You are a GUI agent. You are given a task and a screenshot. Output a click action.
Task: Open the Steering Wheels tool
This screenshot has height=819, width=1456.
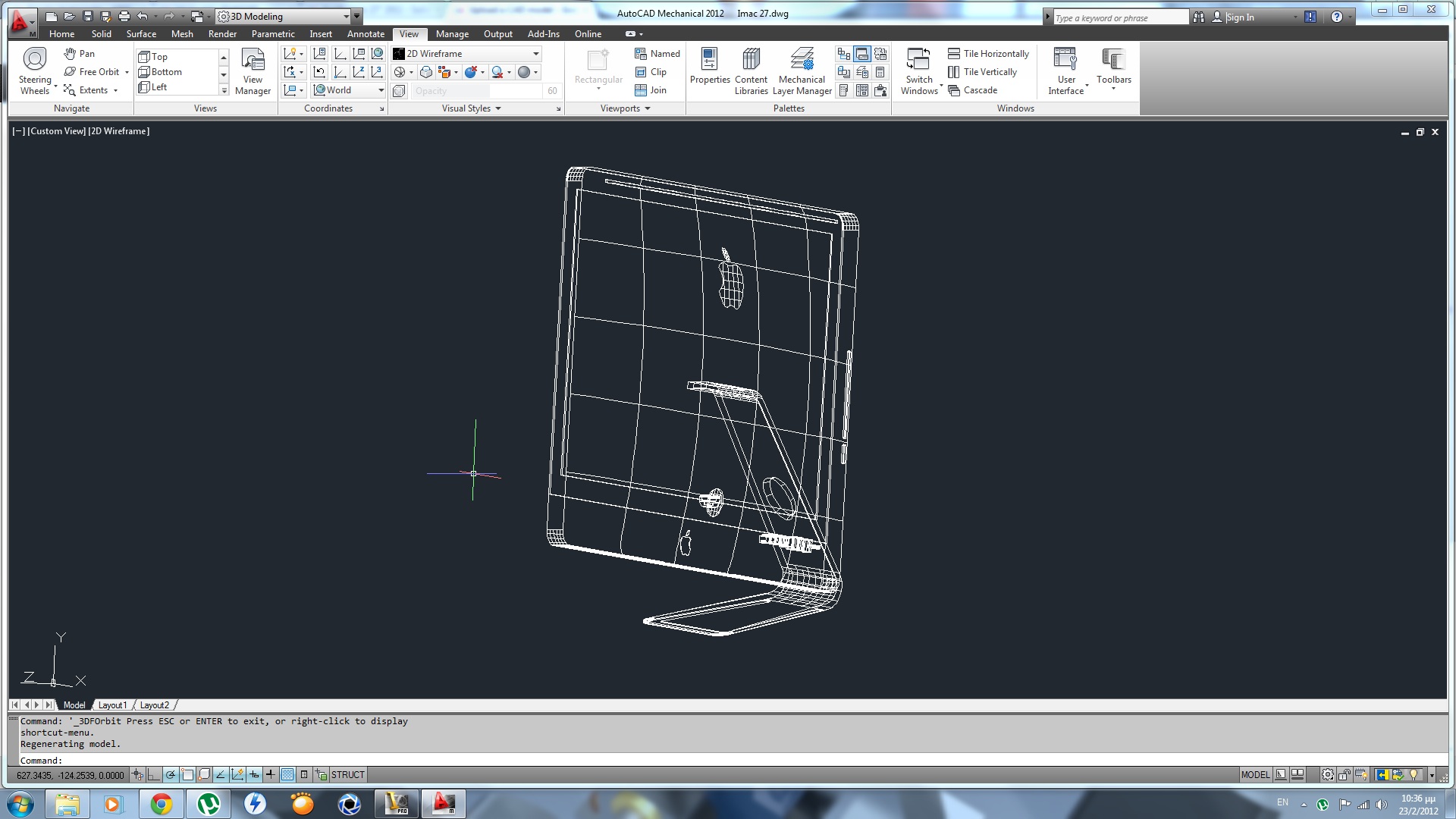click(35, 59)
